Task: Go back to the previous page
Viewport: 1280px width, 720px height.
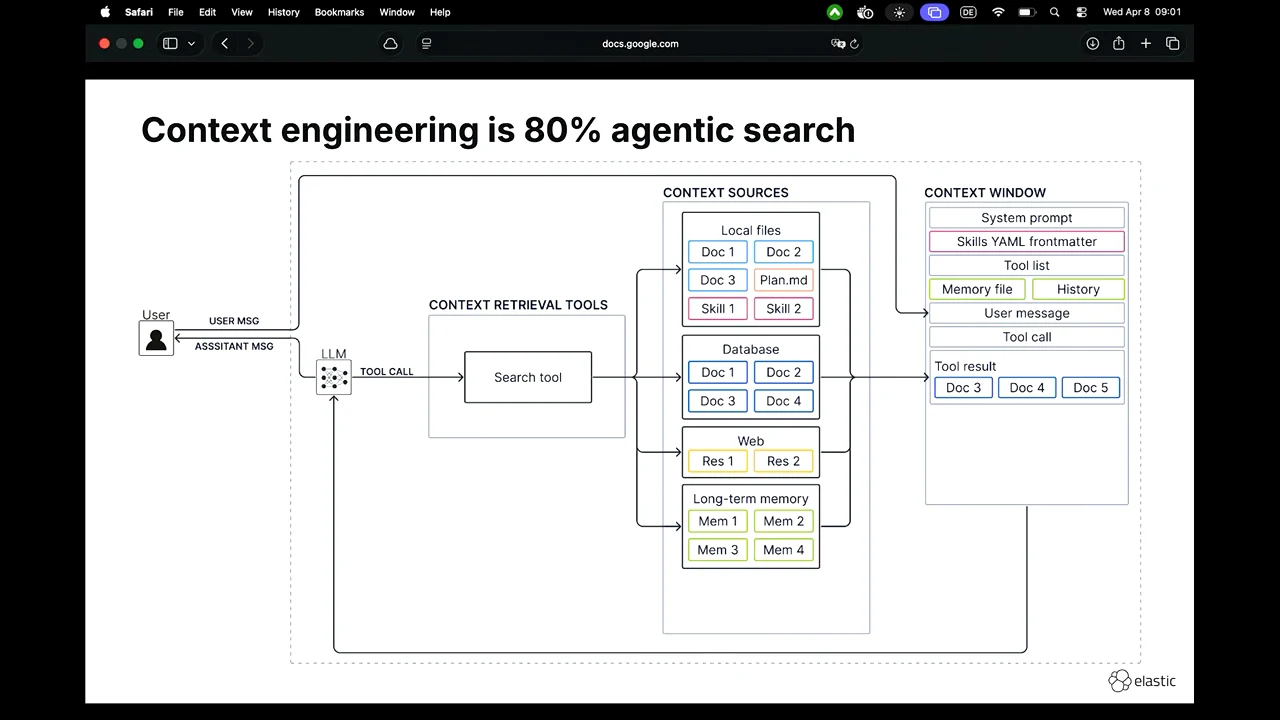Action: [225, 44]
